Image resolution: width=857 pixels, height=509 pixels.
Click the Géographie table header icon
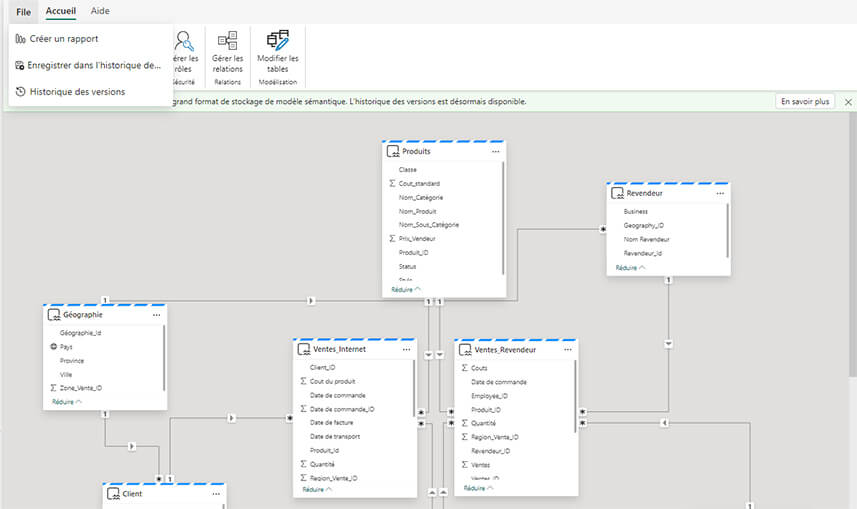[54, 314]
